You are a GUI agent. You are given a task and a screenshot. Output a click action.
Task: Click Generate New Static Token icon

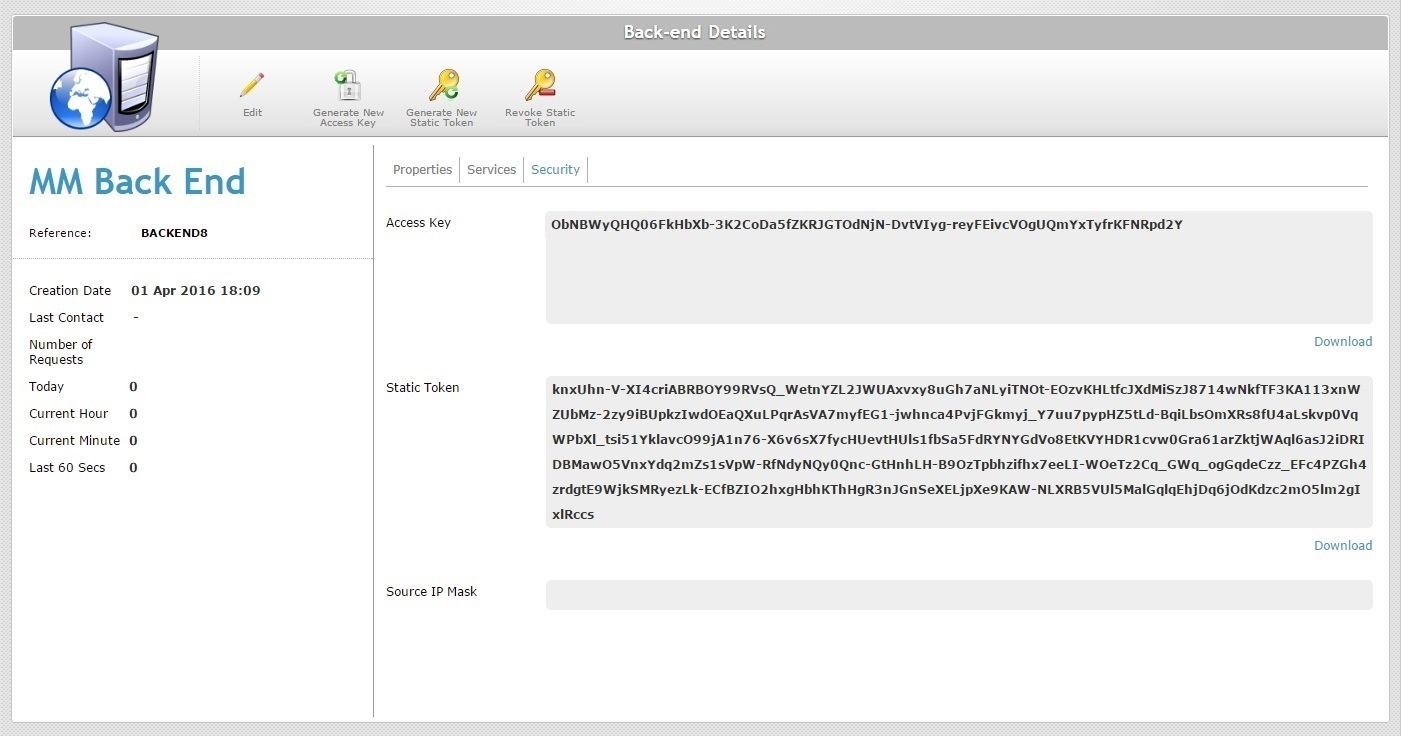(442, 85)
